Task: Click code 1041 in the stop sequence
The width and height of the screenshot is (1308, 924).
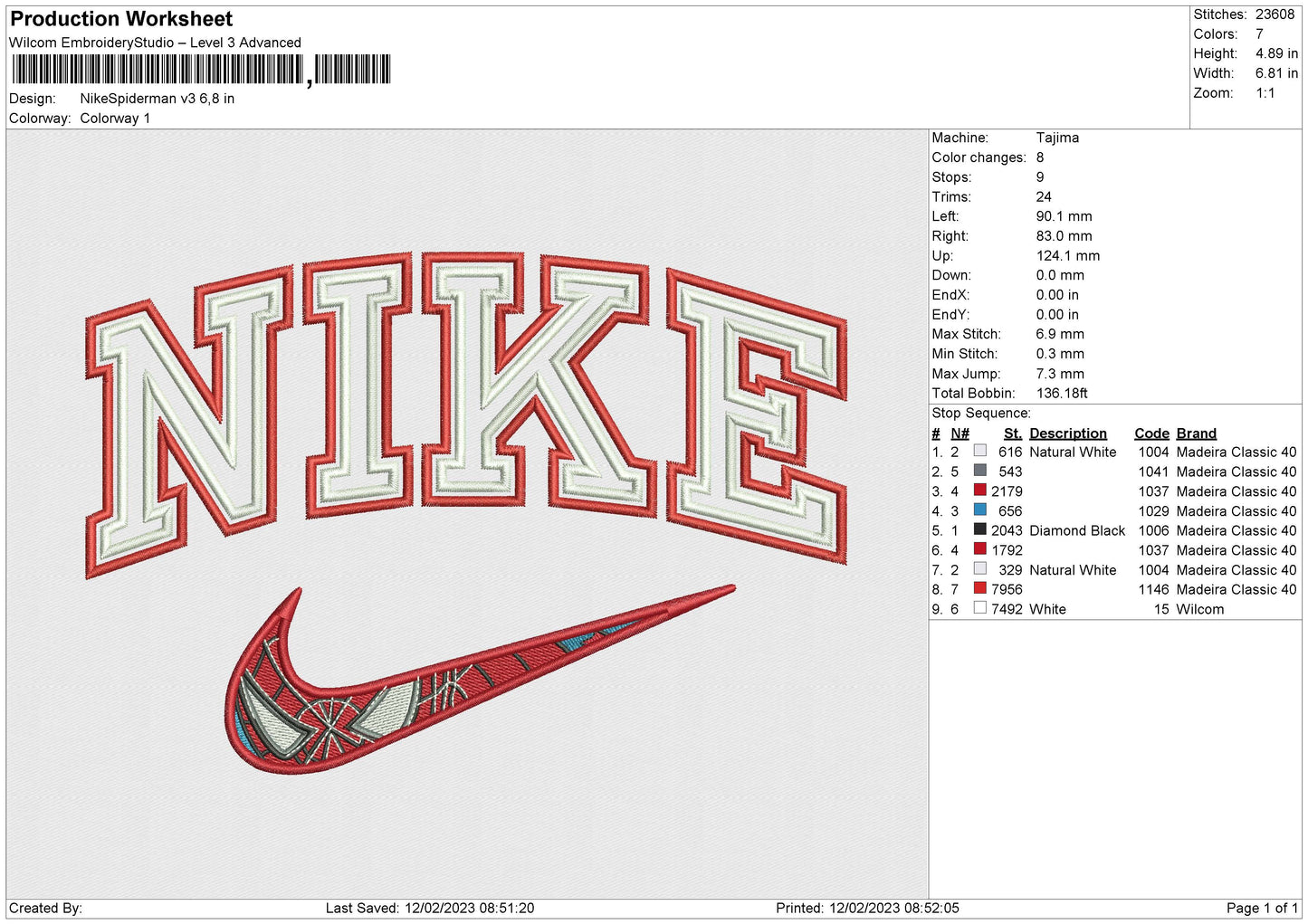Action: point(1153,472)
